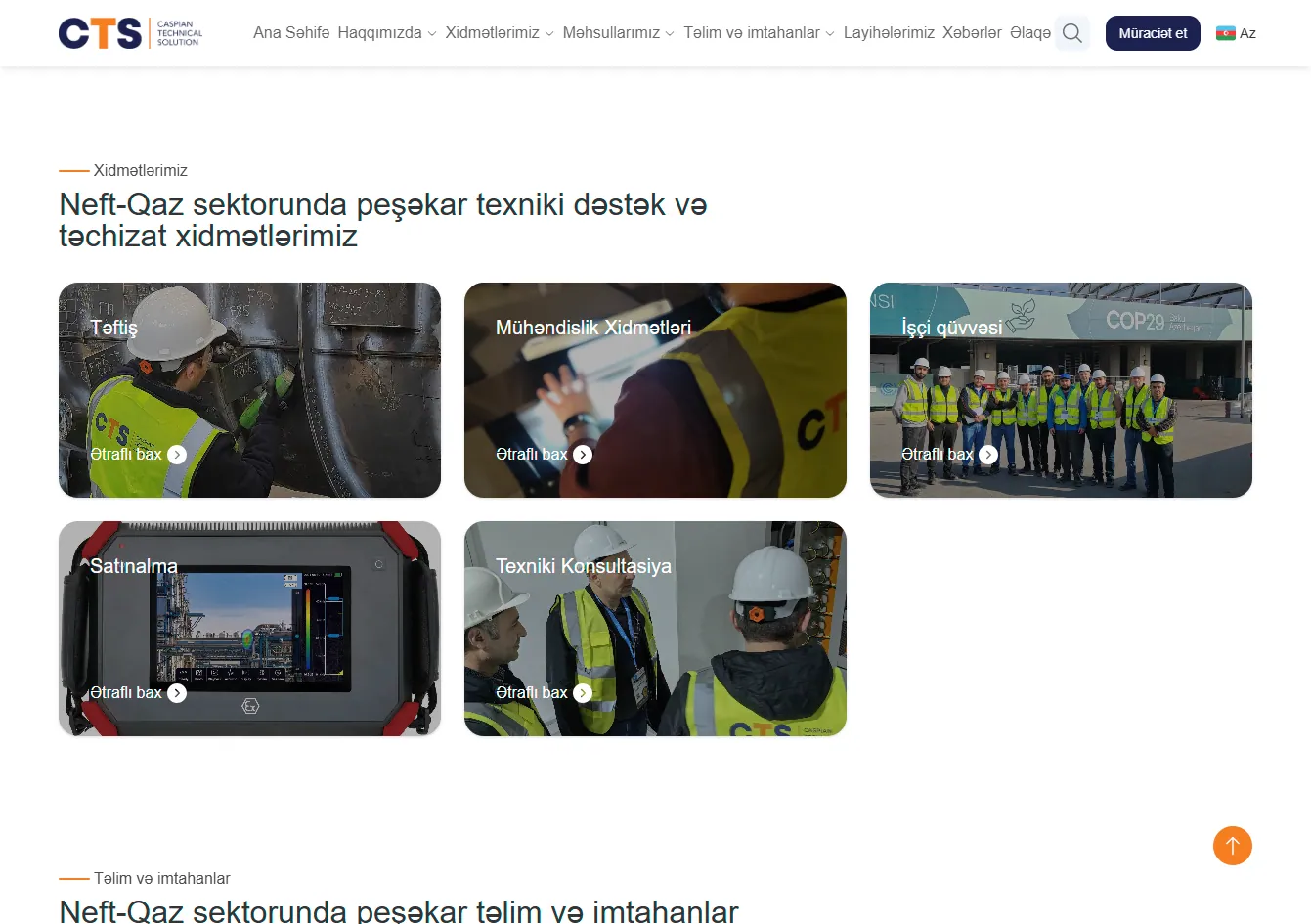Click heading 'Neft-Qaz sektorunda peşəkar texniki dəstək'
The image size is (1311, 924).
tap(383, 220)
